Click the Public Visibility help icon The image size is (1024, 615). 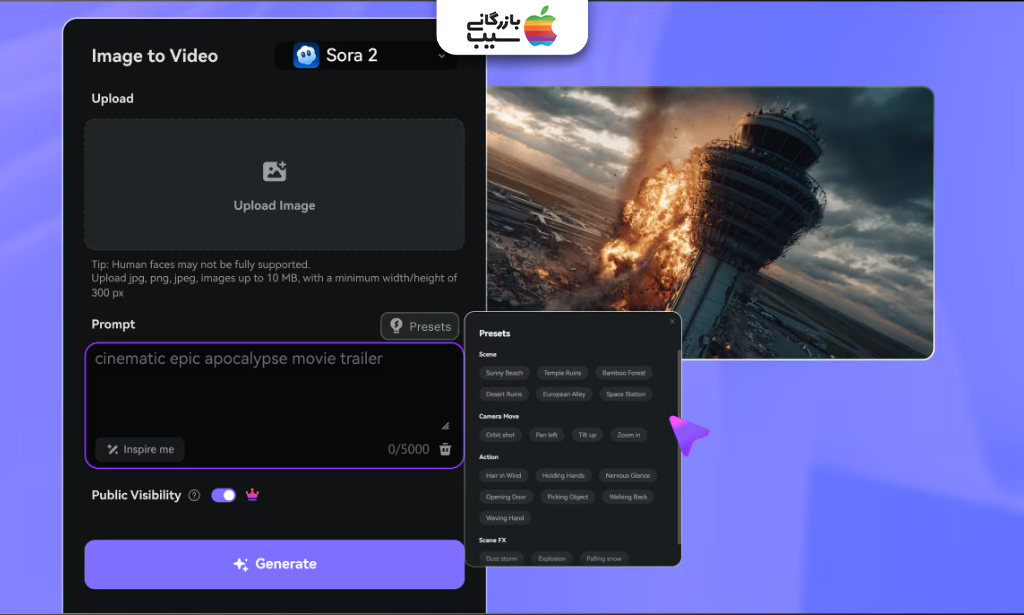click(194, 495)
